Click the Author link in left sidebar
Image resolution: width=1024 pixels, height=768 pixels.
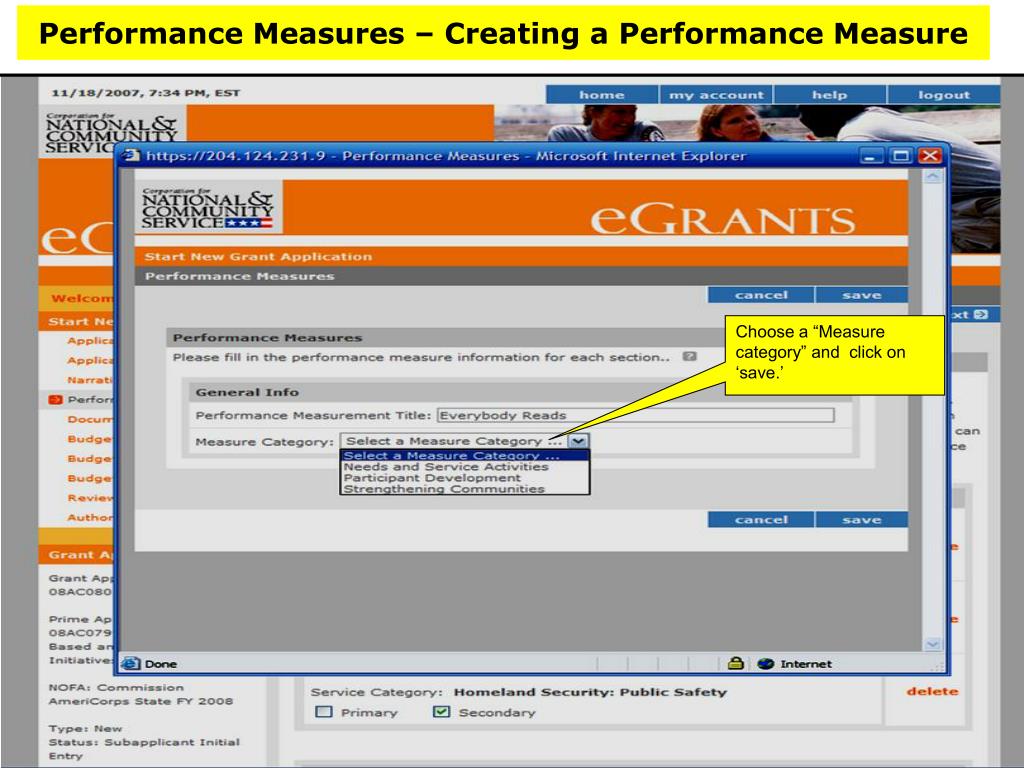[90, 517]
